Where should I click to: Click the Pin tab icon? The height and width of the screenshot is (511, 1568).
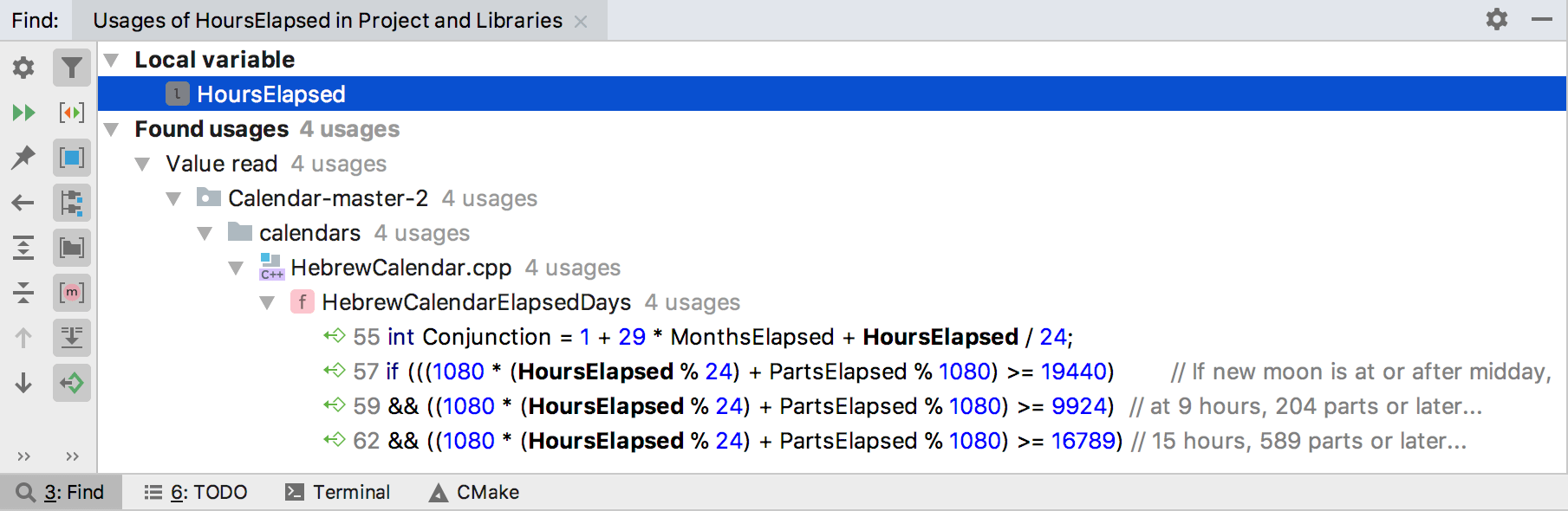tap(23, 158)
